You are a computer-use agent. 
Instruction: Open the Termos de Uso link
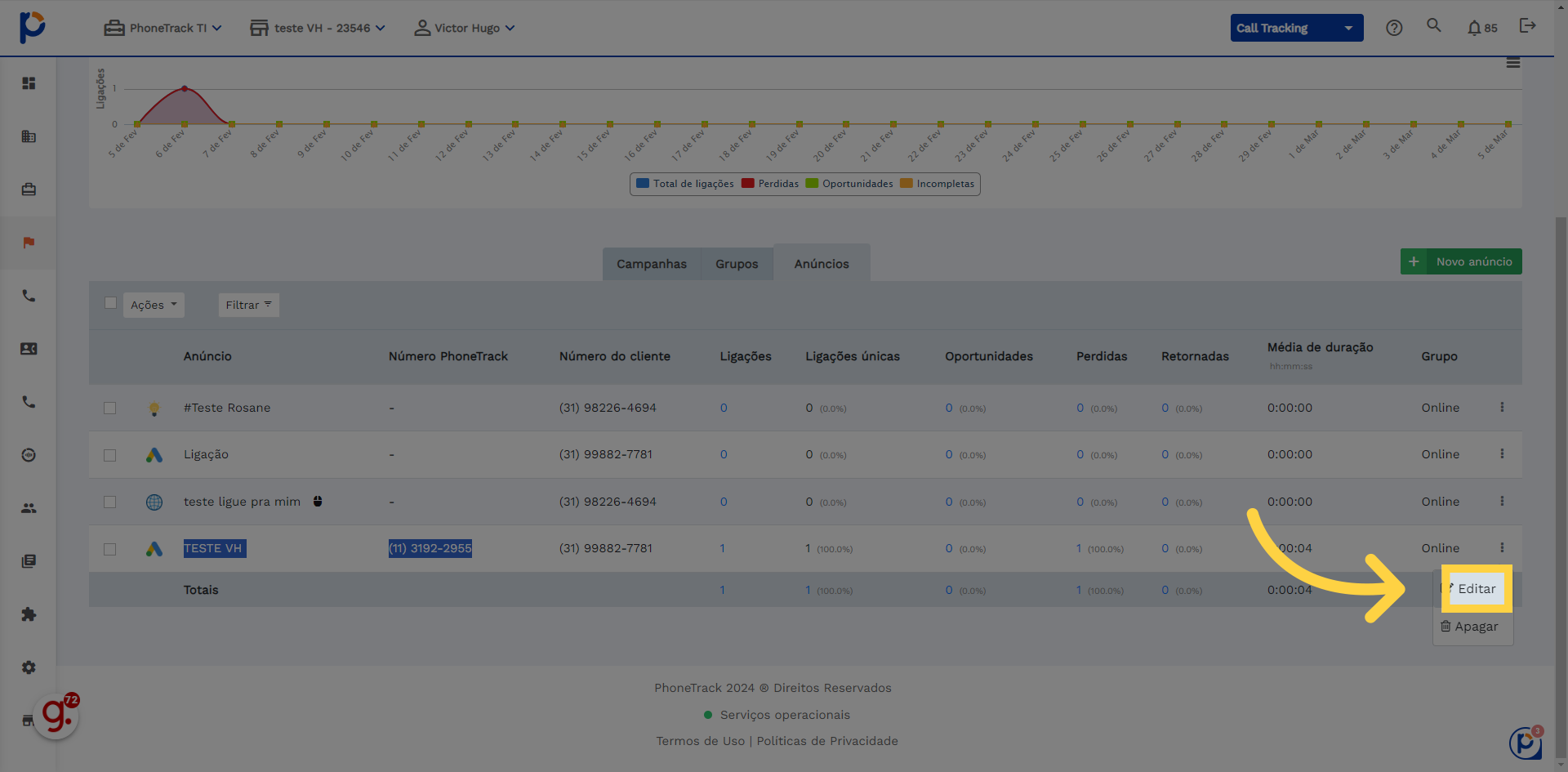(x=701, y=741)
